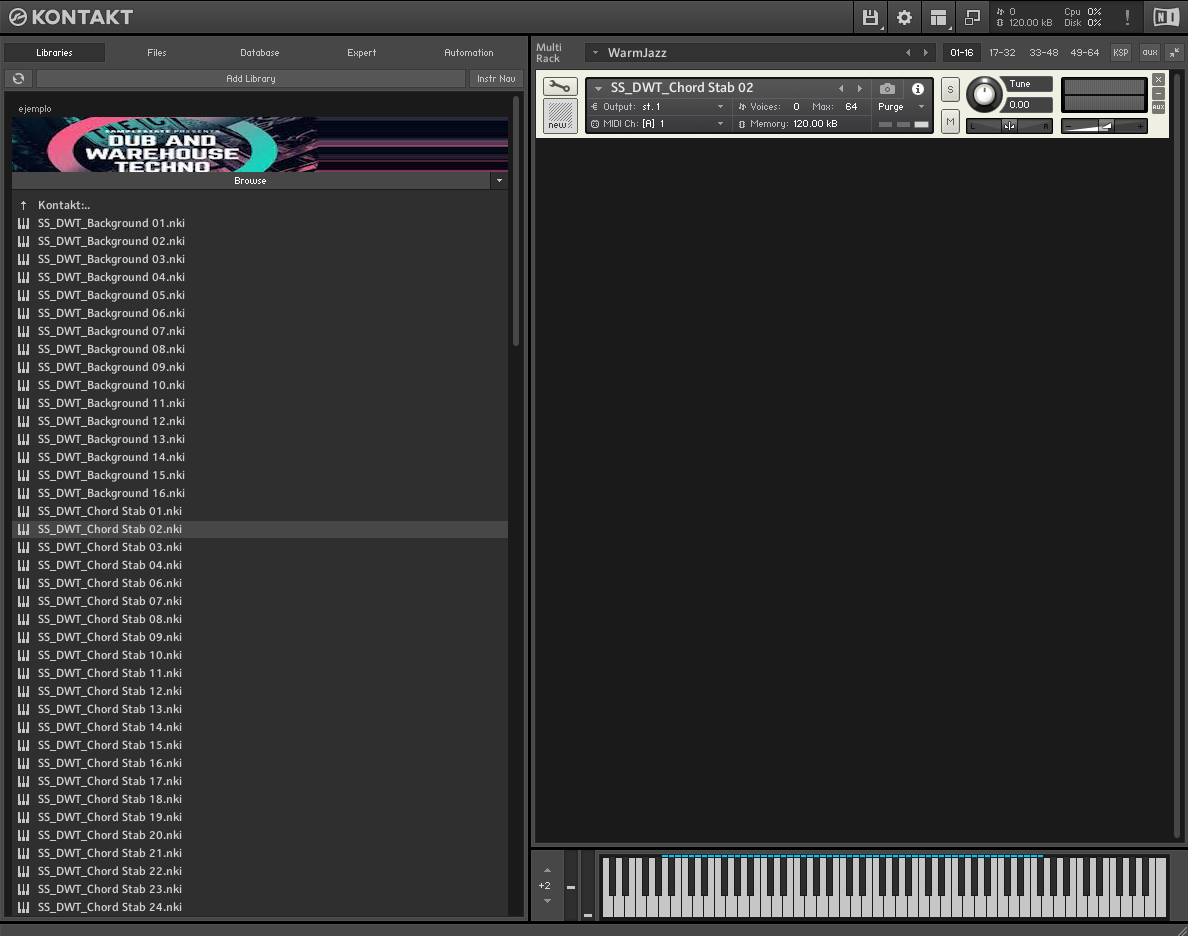Open Kontakt options via the gear icon

coord(904,17)
